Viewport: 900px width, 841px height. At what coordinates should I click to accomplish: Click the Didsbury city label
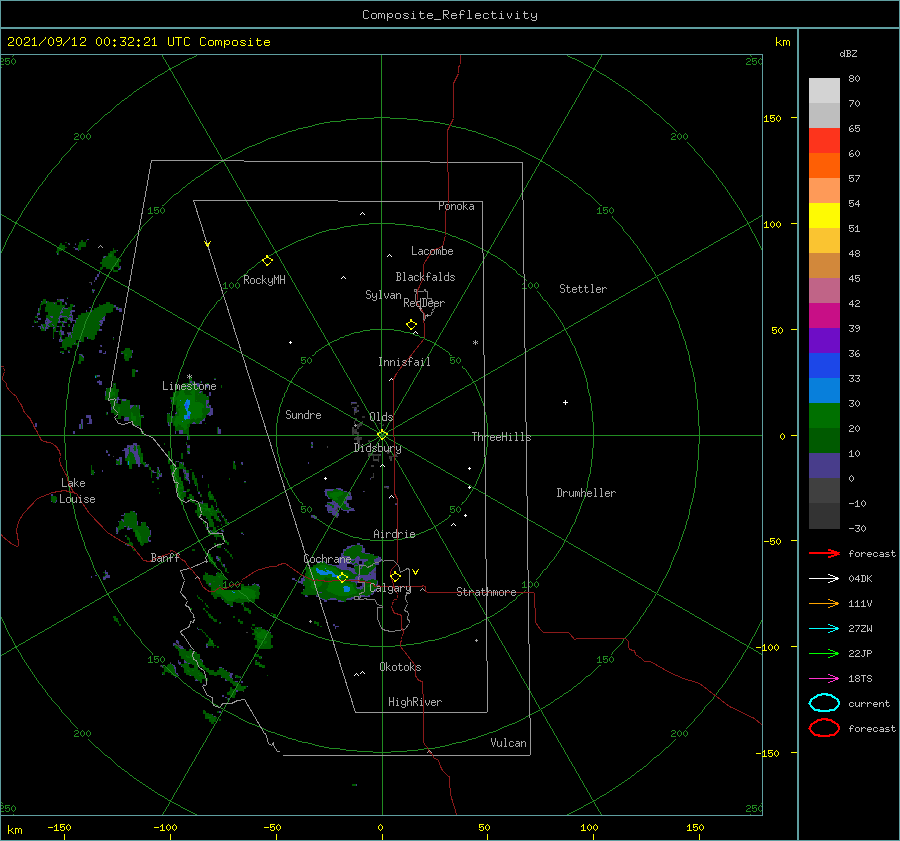click(x=377, y=448)
